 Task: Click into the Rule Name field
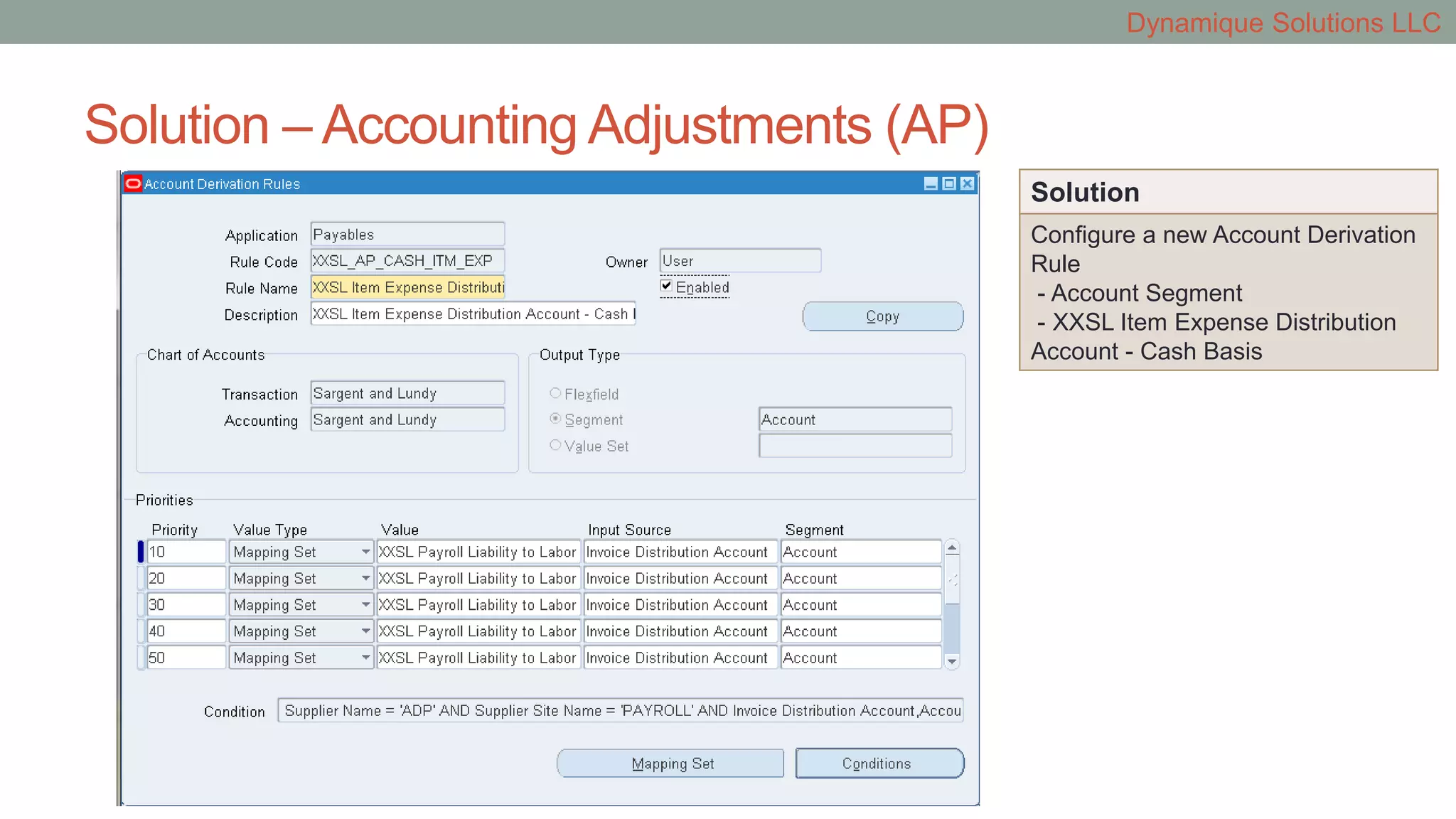point(407,287)
